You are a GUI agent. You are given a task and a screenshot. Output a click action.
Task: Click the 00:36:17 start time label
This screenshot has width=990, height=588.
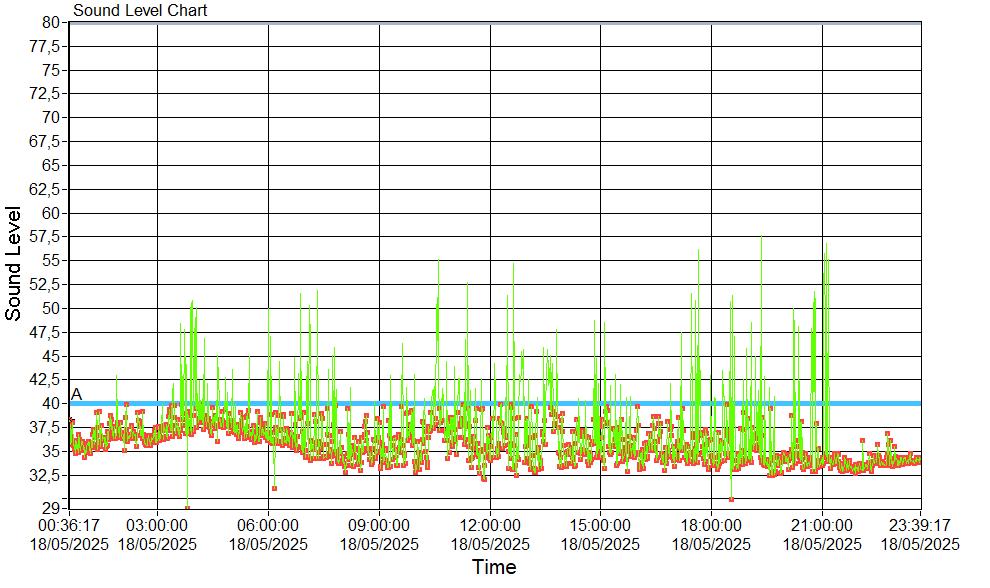coord(68,525)
